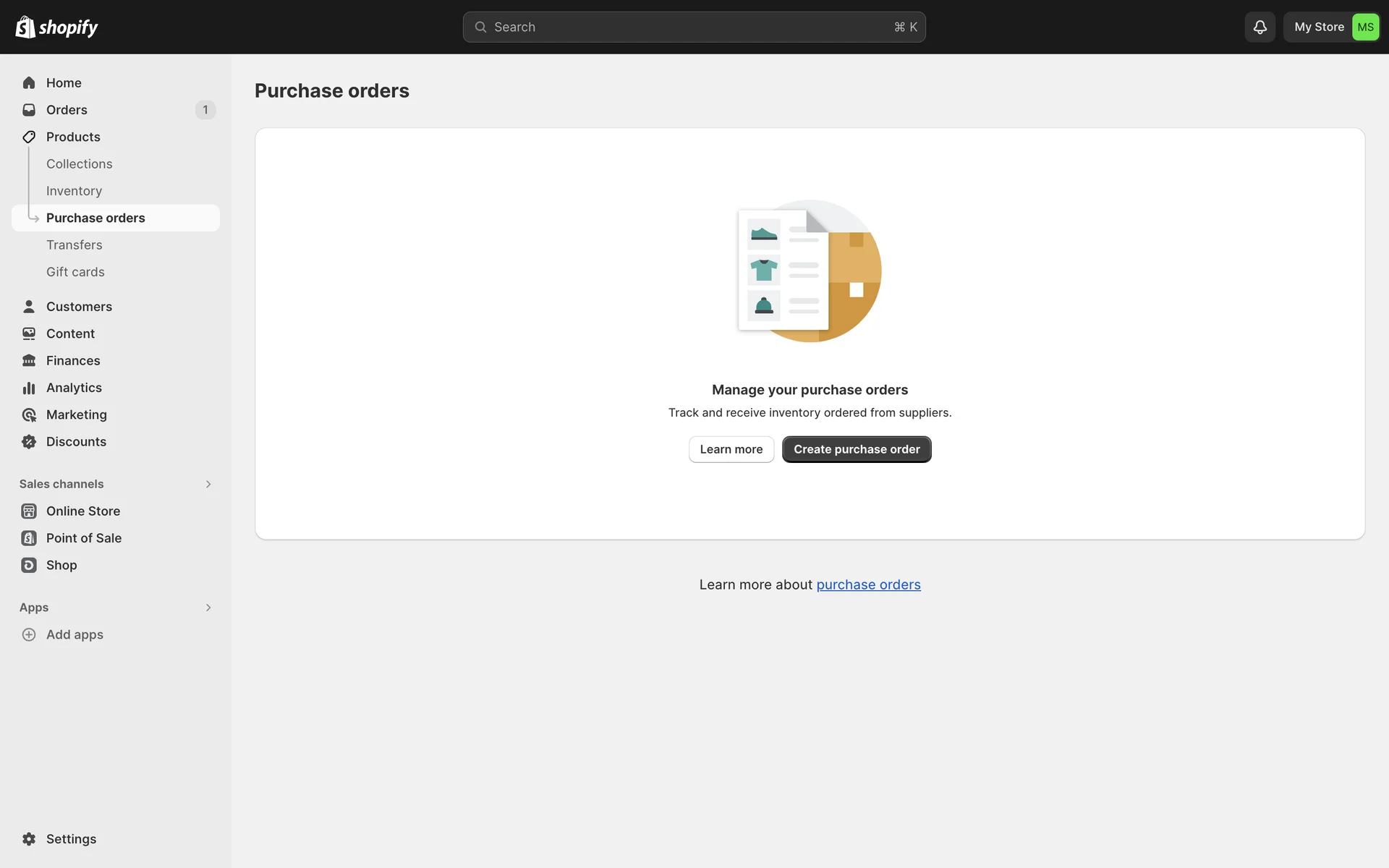
Task: Open Inventory in the sidebar
Action: [x=74, y=191]
